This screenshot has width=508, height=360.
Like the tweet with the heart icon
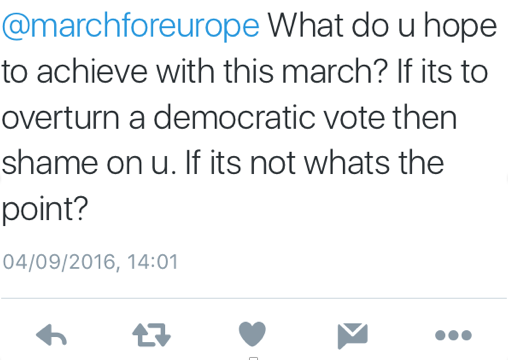coord(252,334)
